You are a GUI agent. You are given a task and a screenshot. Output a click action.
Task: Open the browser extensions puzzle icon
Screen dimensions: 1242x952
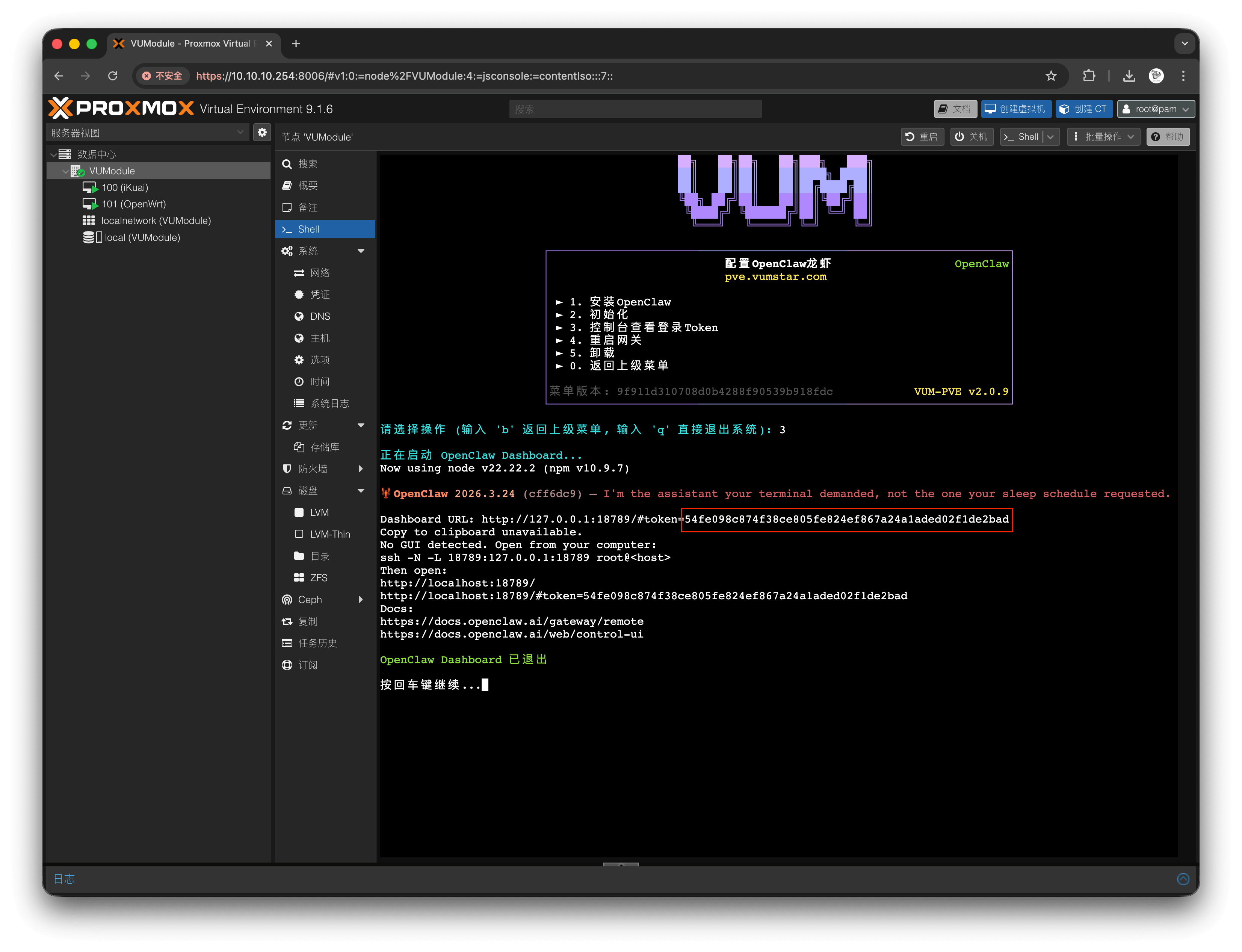(1088, 76)
